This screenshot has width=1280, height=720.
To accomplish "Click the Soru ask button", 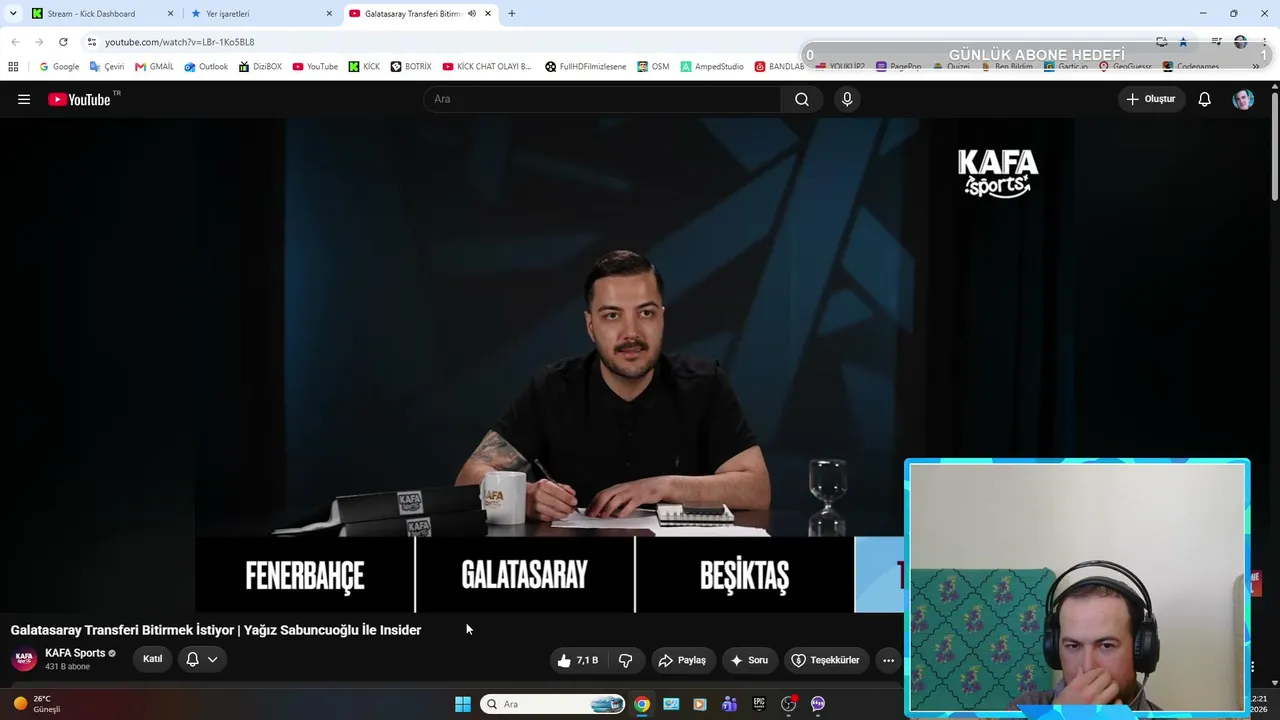I will 749,660.
